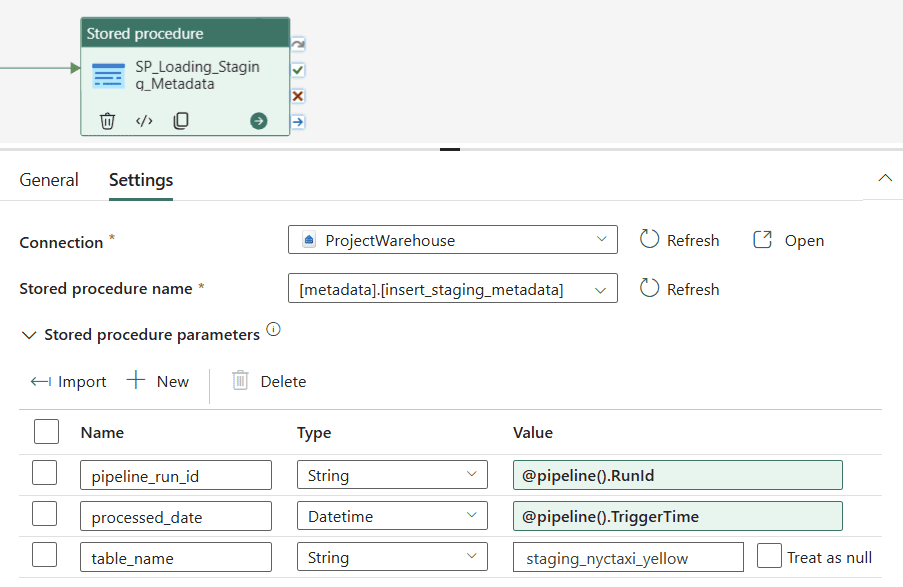Image resolution: width=903 pixels, height=587 pixels.
Task: Click the table_name name field
Action: (x=176, y=557)
